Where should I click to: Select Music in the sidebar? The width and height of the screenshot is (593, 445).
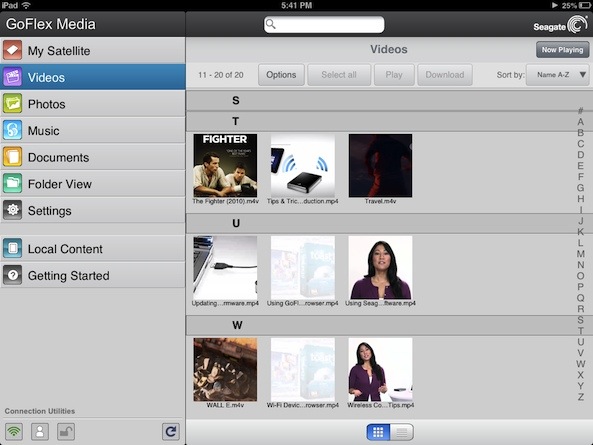click(93, 130)
